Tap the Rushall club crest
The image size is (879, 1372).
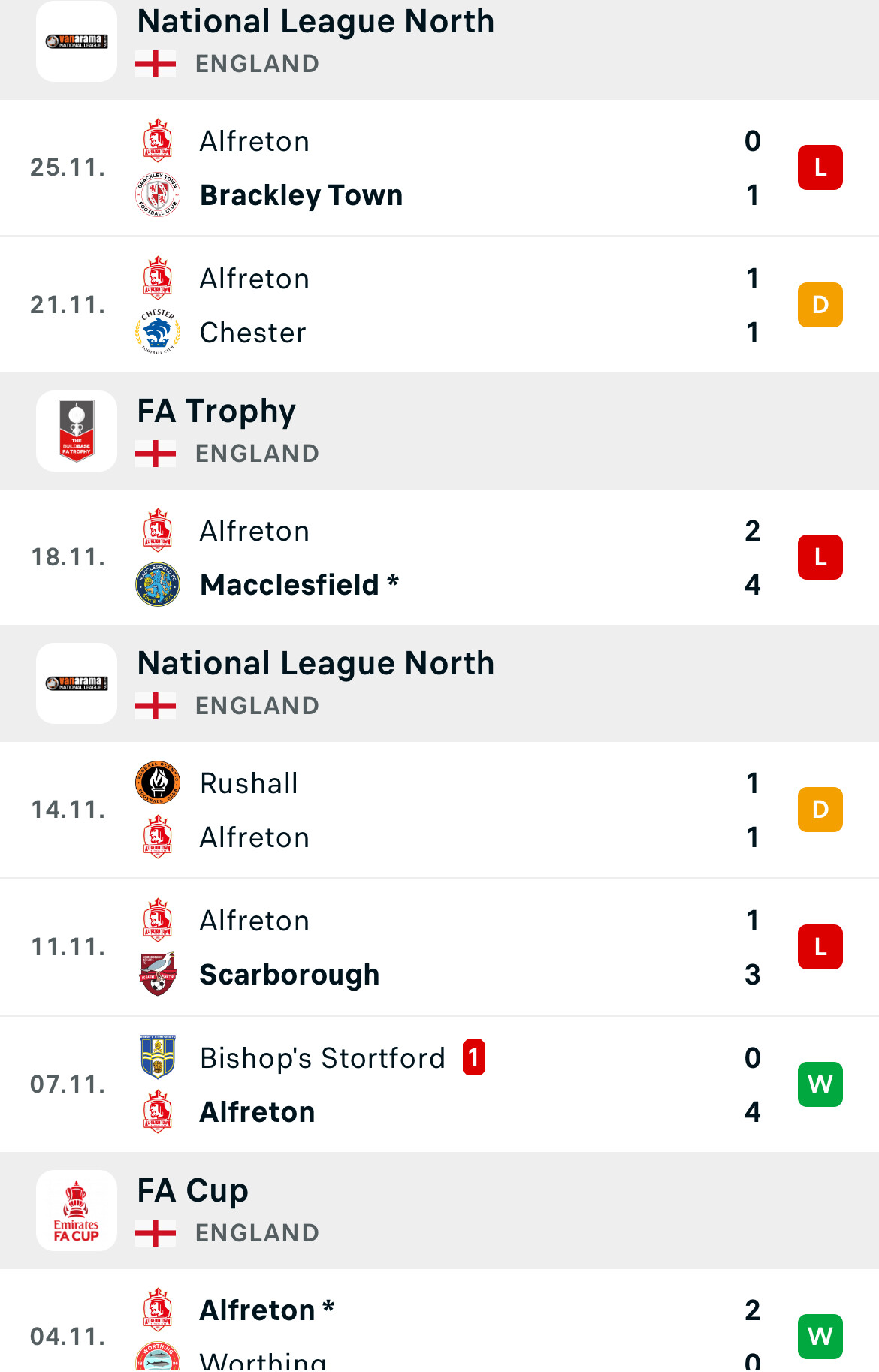pyautogui.click(x=158, y=782)
